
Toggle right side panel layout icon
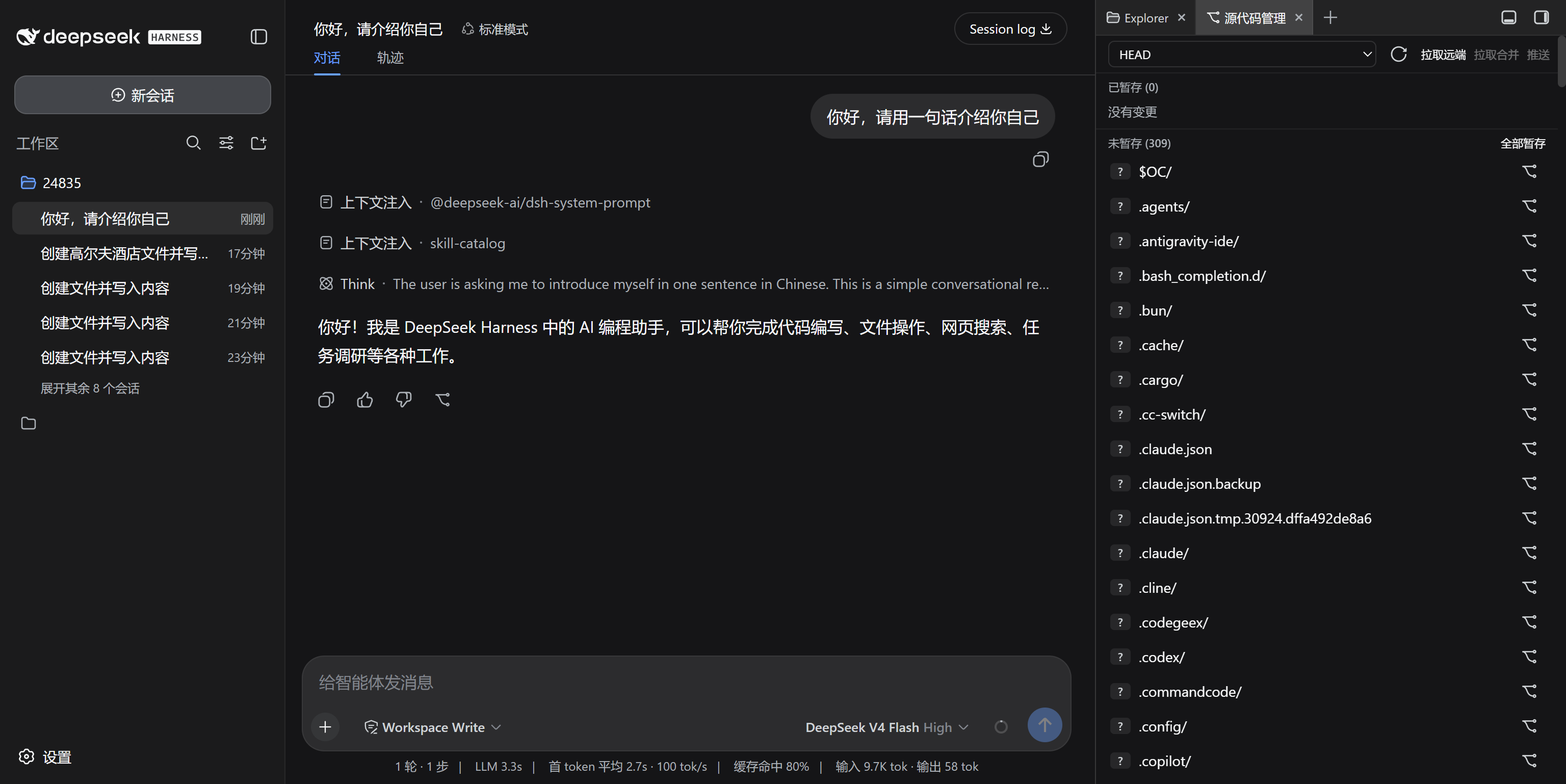[x=1541, y=18]
